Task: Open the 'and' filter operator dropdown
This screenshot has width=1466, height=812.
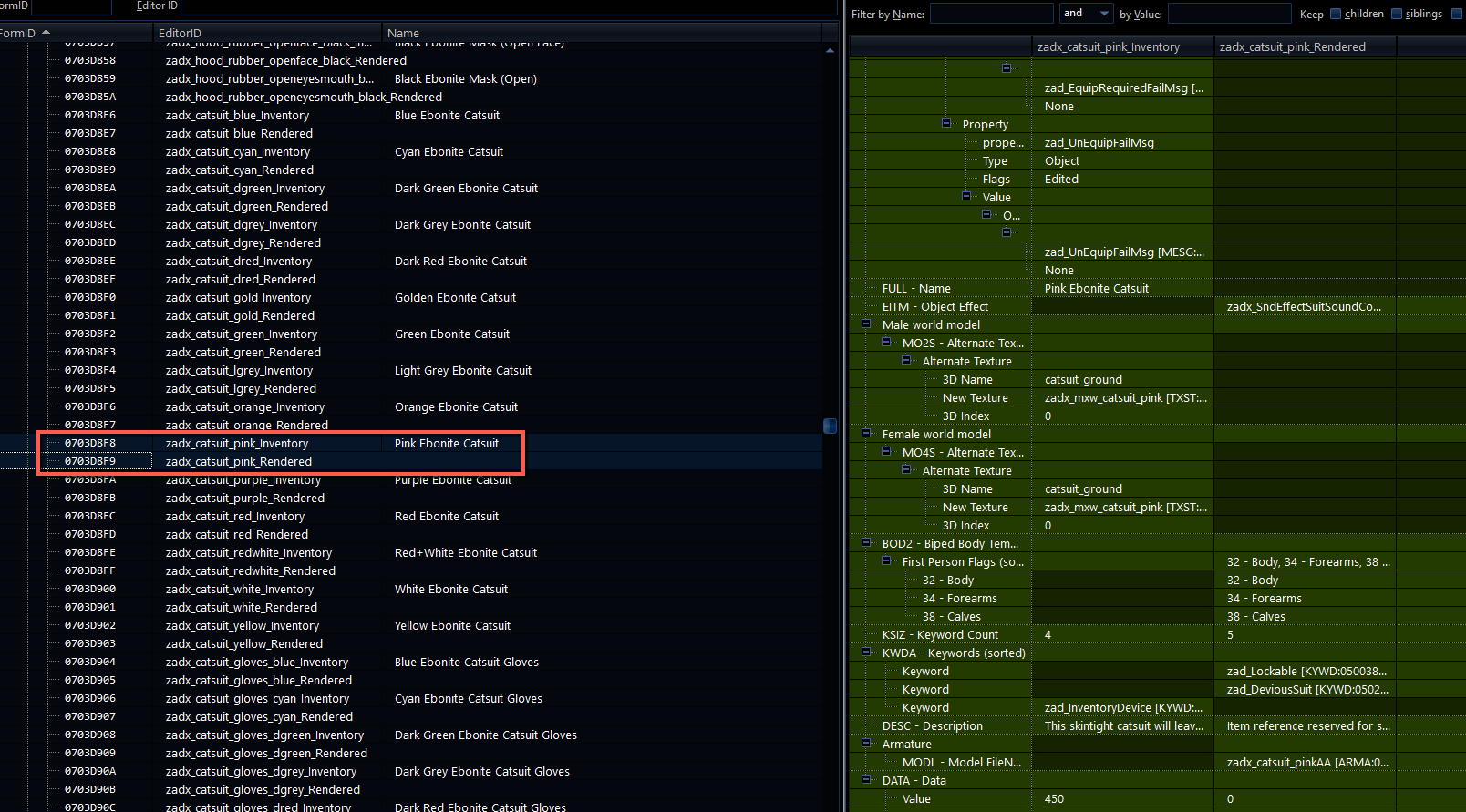Action: [x=1087, y=13]
